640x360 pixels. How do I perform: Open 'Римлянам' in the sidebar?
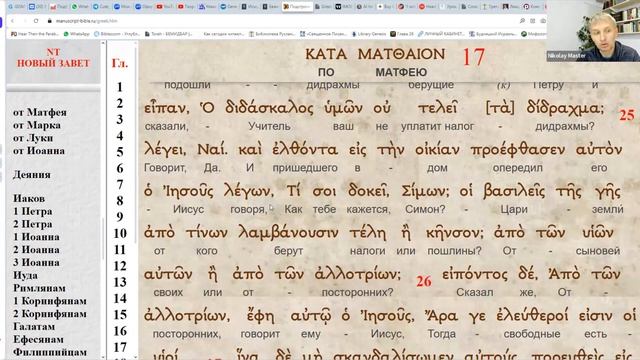(39, 288)
